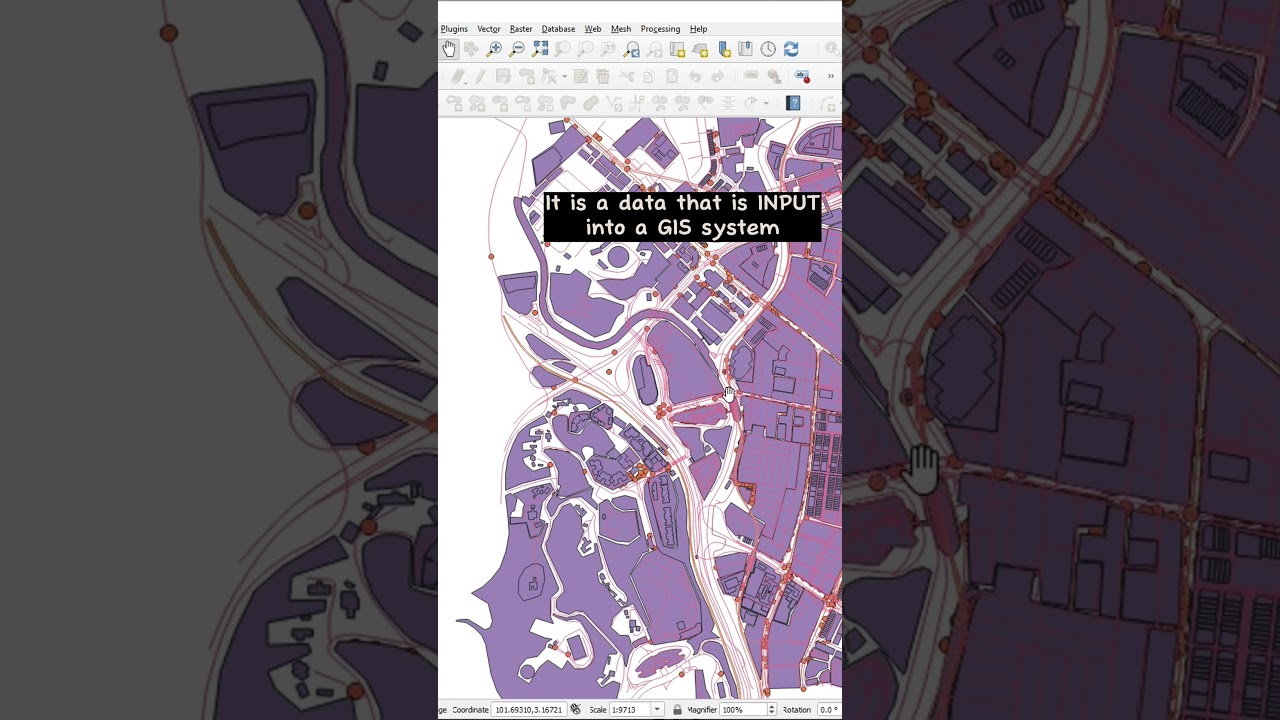The height and width of the screenshot is (720, 1280).
Task: Open dropdown arrow beside Rotate Point Symbols
Action: (766, 104)
